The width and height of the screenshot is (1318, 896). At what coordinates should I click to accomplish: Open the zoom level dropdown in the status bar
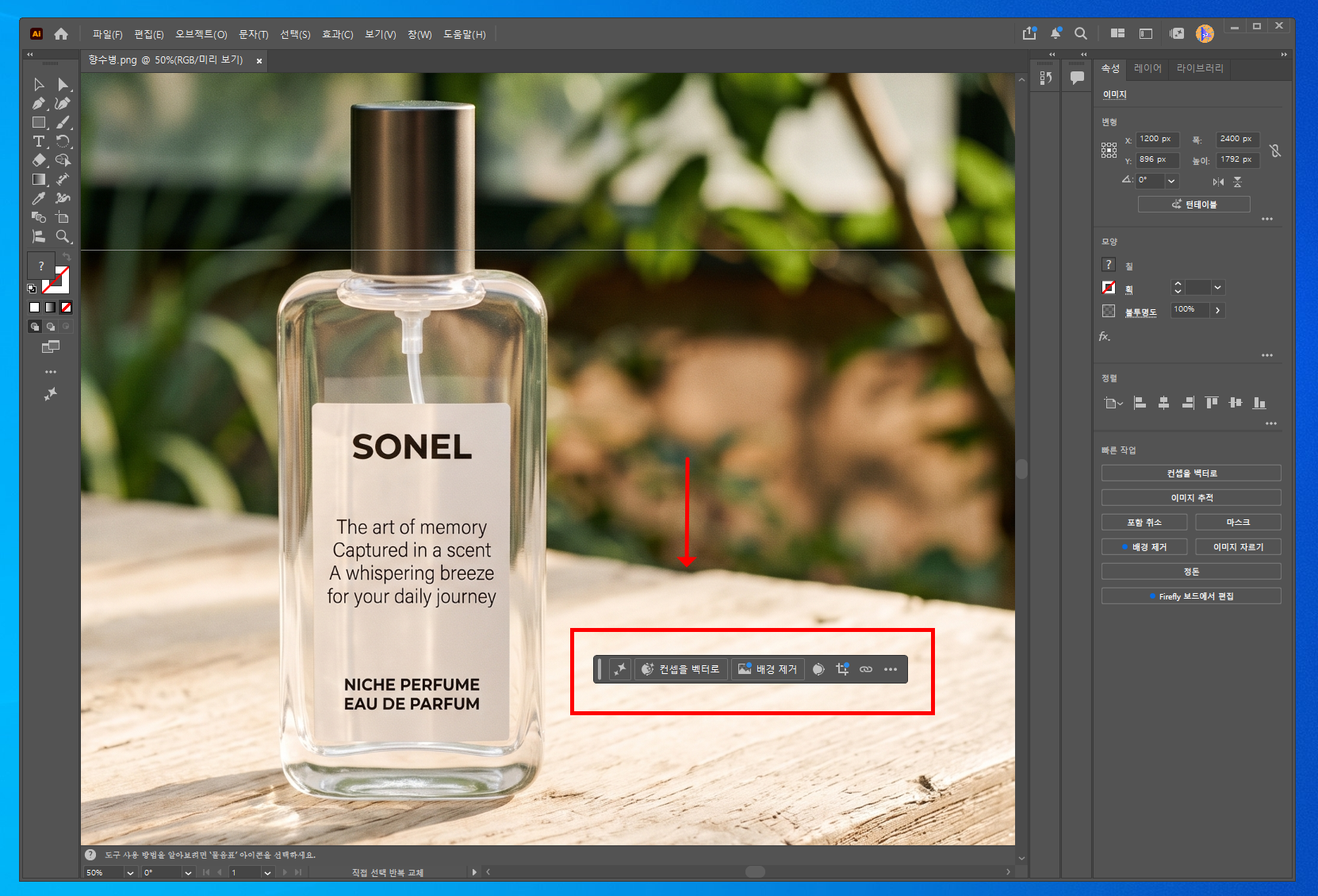tap(130, 872)
